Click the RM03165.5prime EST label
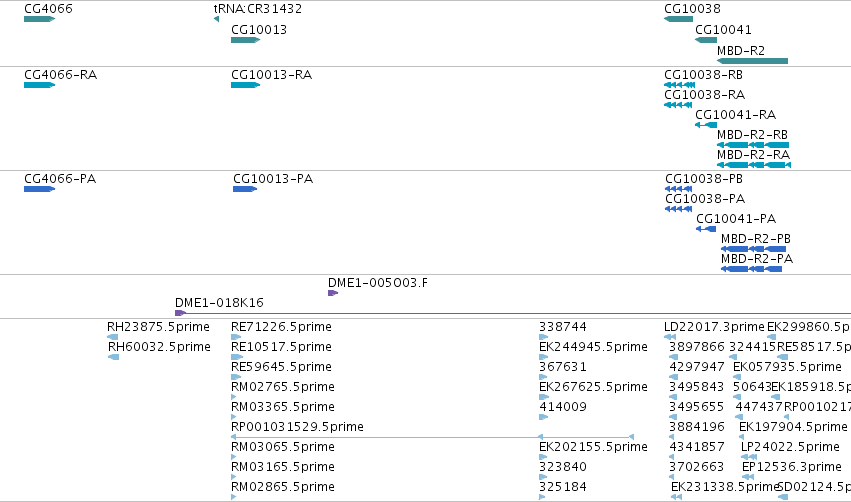851x502 pixels. 283,467
